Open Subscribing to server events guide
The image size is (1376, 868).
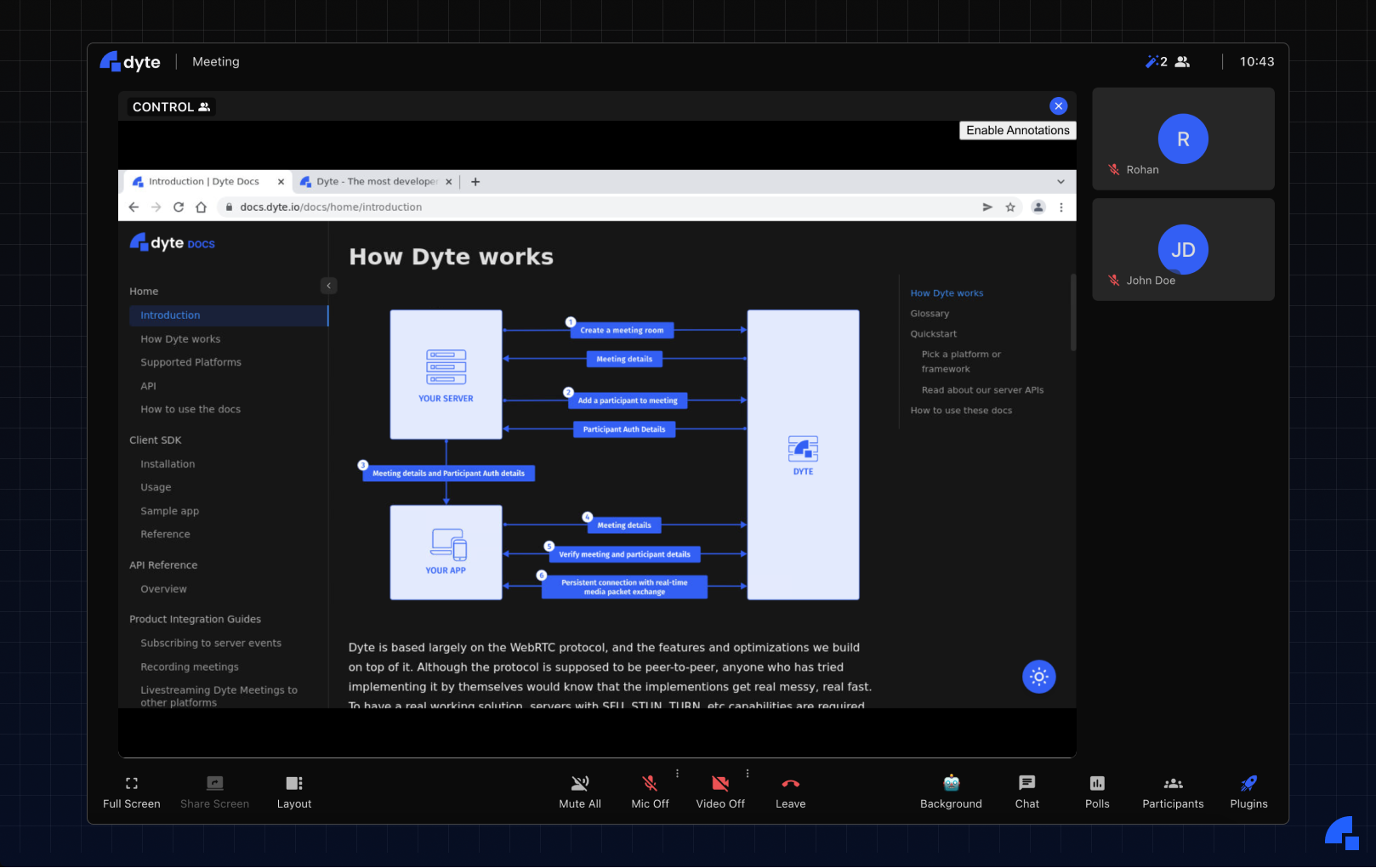pyautogui.click(x=211, y=644)
